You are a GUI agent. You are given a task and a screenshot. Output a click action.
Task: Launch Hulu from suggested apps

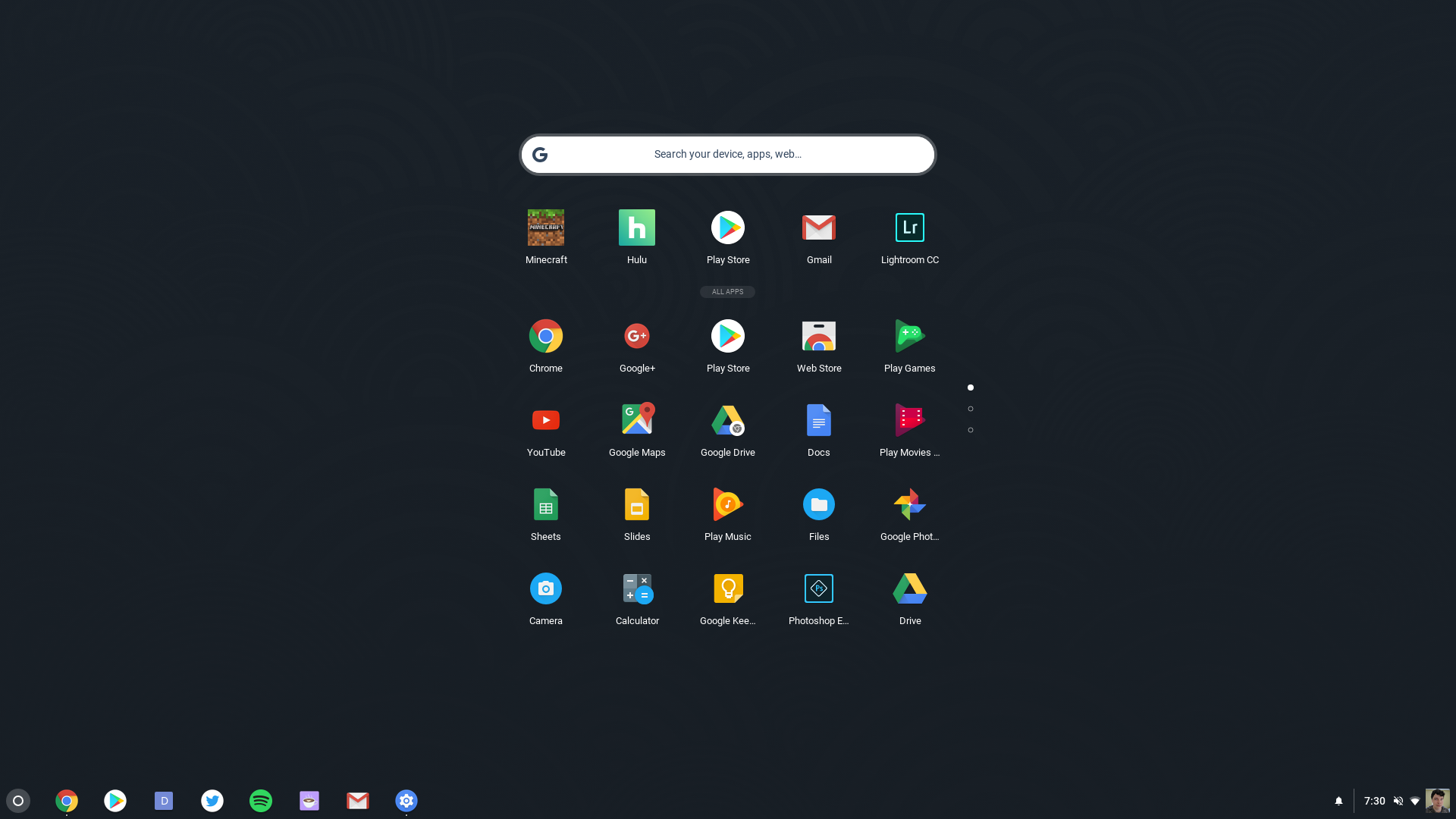pos(637,227)
